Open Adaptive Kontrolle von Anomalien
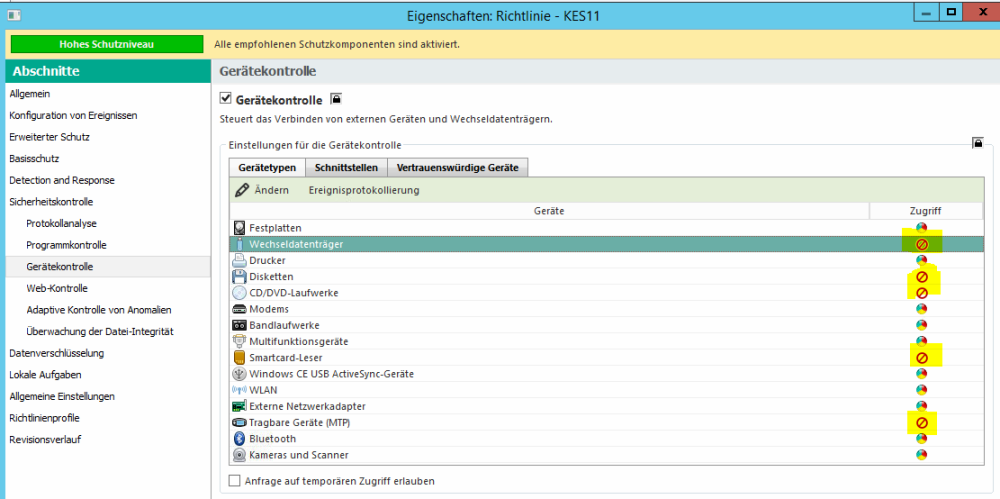Screen dimensions: 1000x499 99,310
